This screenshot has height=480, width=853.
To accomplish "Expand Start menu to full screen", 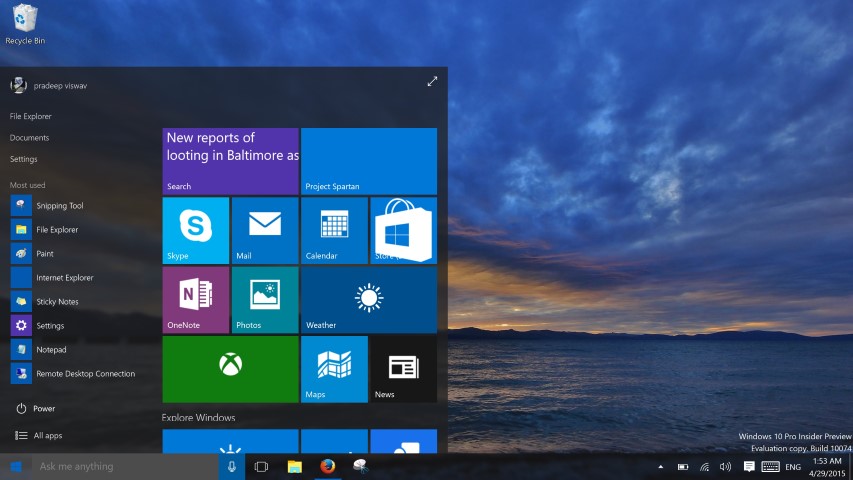I will click(x=432, y=82).
